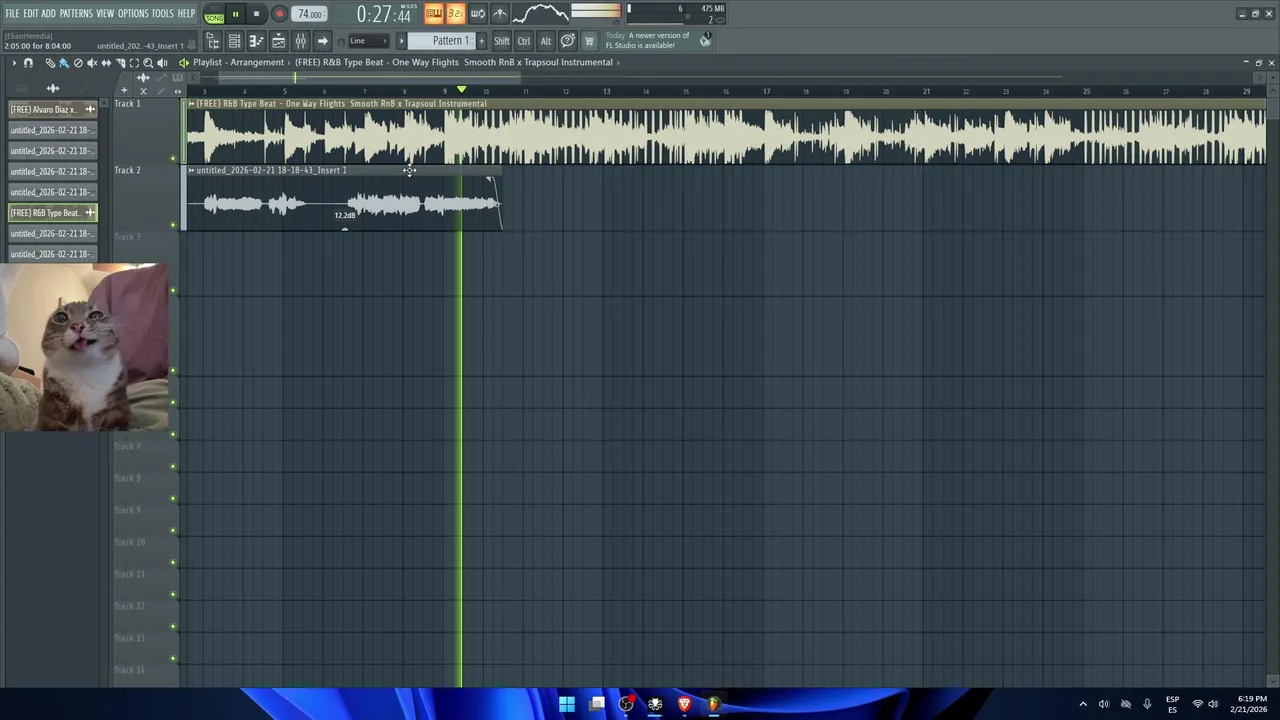Open the OPTIONS menu
The width and height of the screenshot is (1280, 720).
pyautogui.click(x=133, y=14)
